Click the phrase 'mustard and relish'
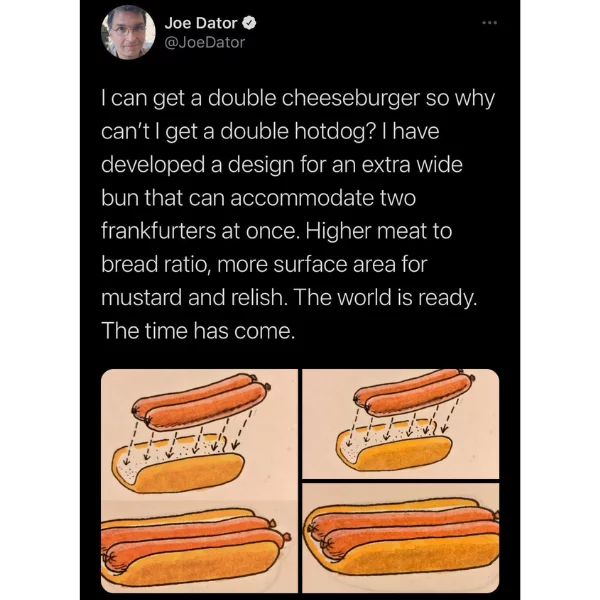Viewport: 600px width, 600px height. [194, 298]
